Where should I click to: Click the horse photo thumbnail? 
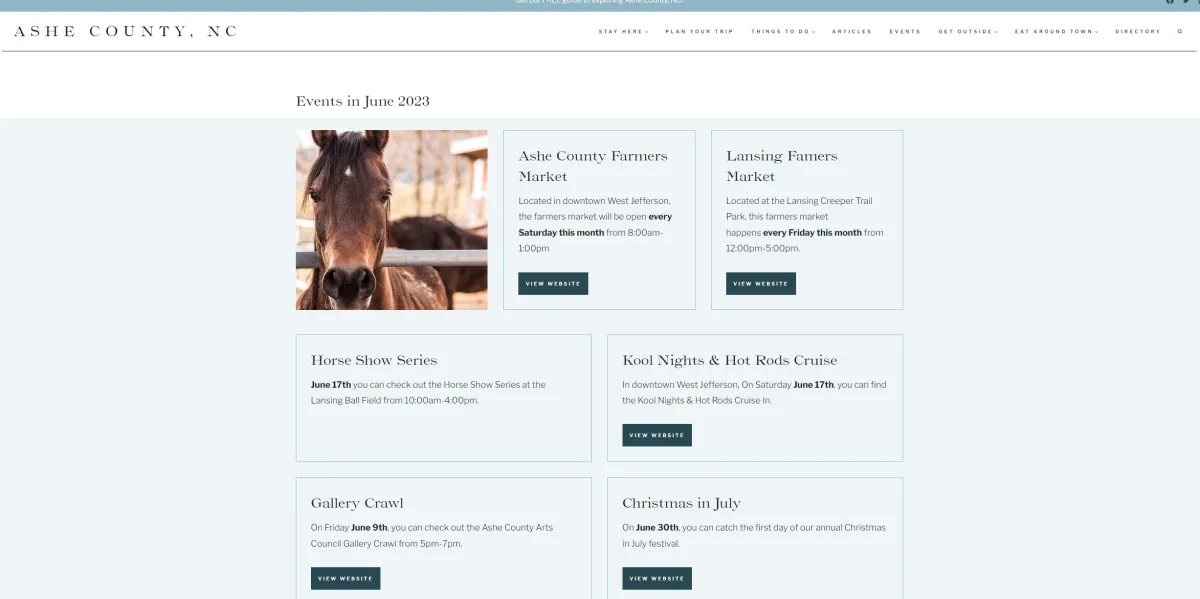[x=392, y=220]
